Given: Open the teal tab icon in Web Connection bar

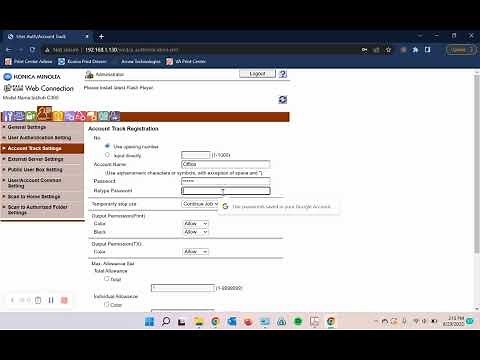Looking at the screenshot, I should tap(103, 116).
